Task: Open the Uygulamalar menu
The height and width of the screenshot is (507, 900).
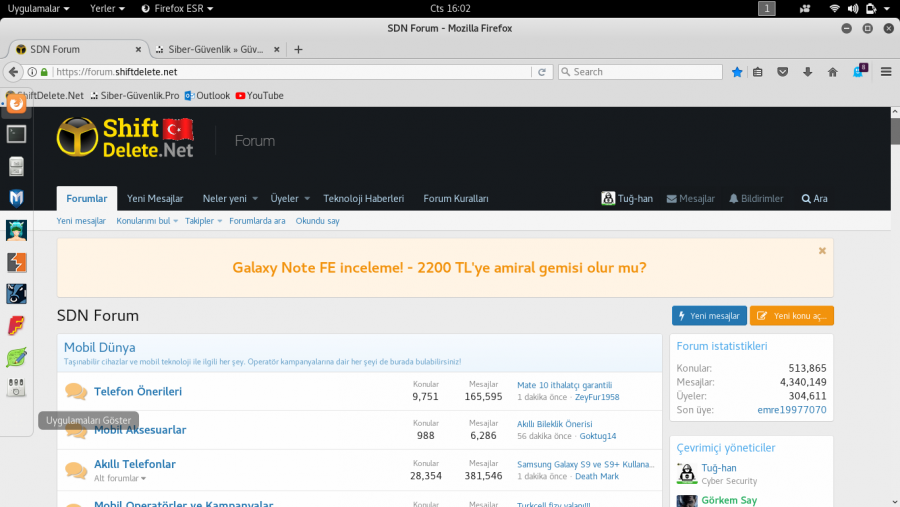Action: point(38,9)
